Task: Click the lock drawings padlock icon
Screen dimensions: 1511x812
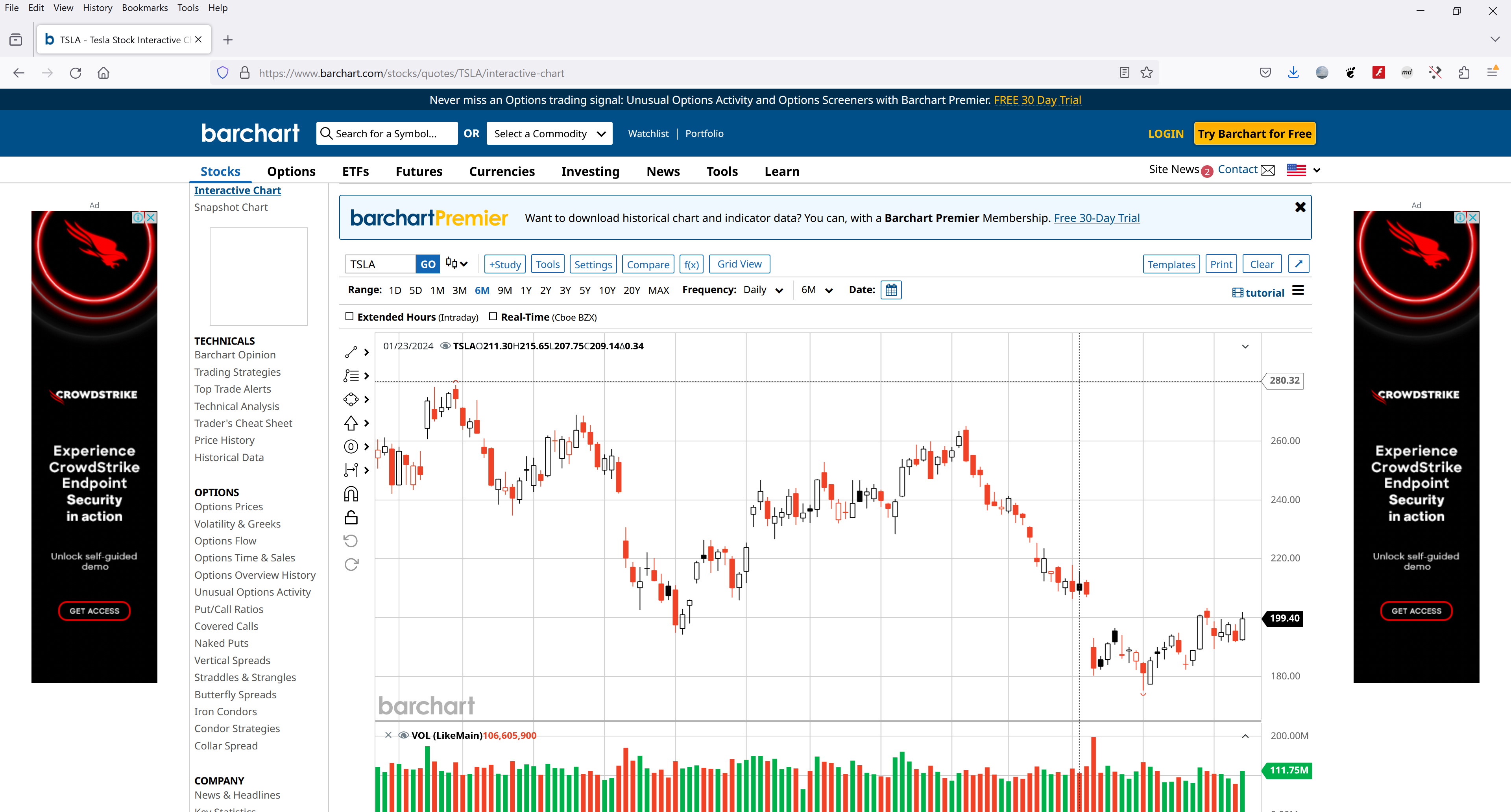Action: pos(351,517)
